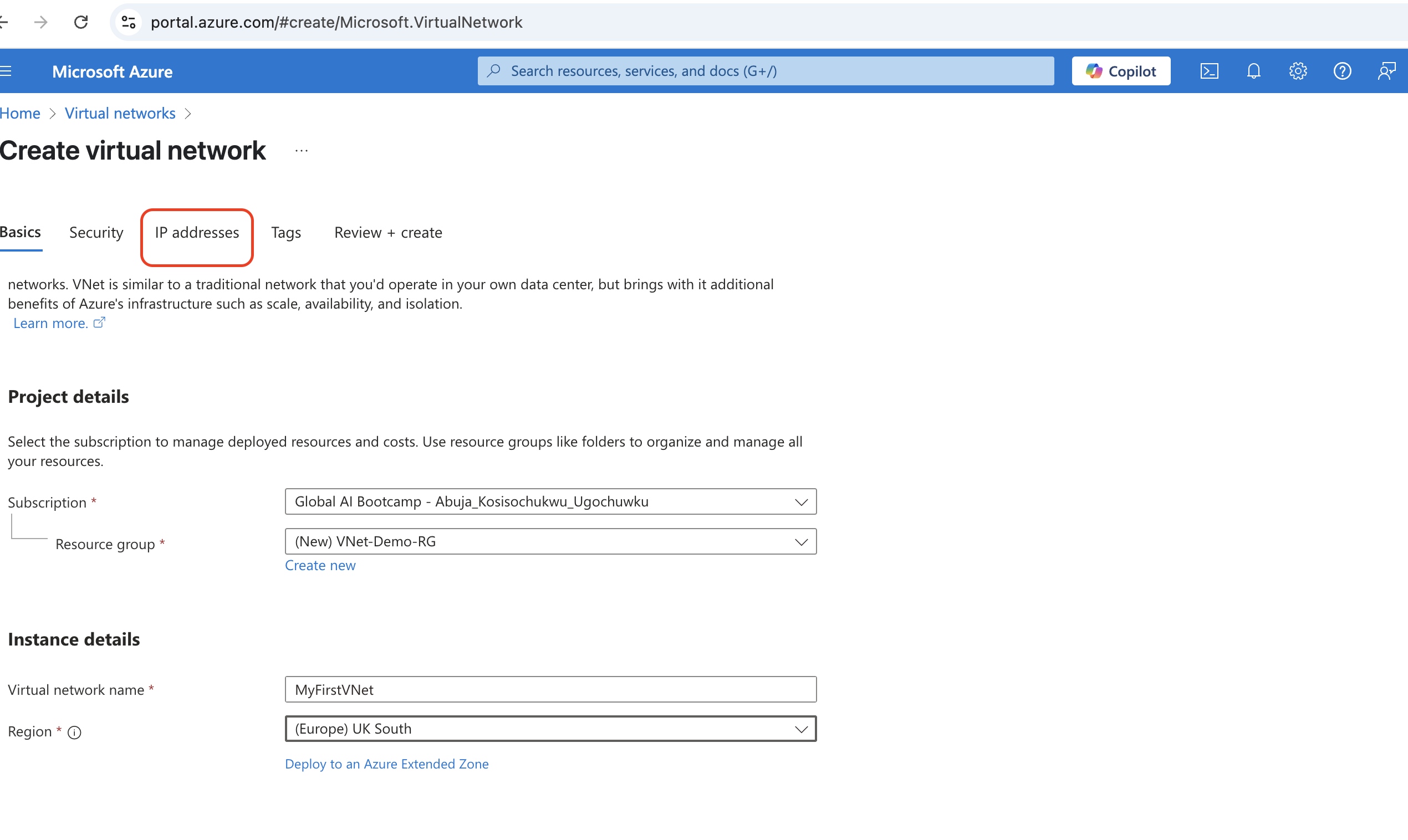Open the Feedback person icon
1408x840 pixels.
(x=1386, y=71)
